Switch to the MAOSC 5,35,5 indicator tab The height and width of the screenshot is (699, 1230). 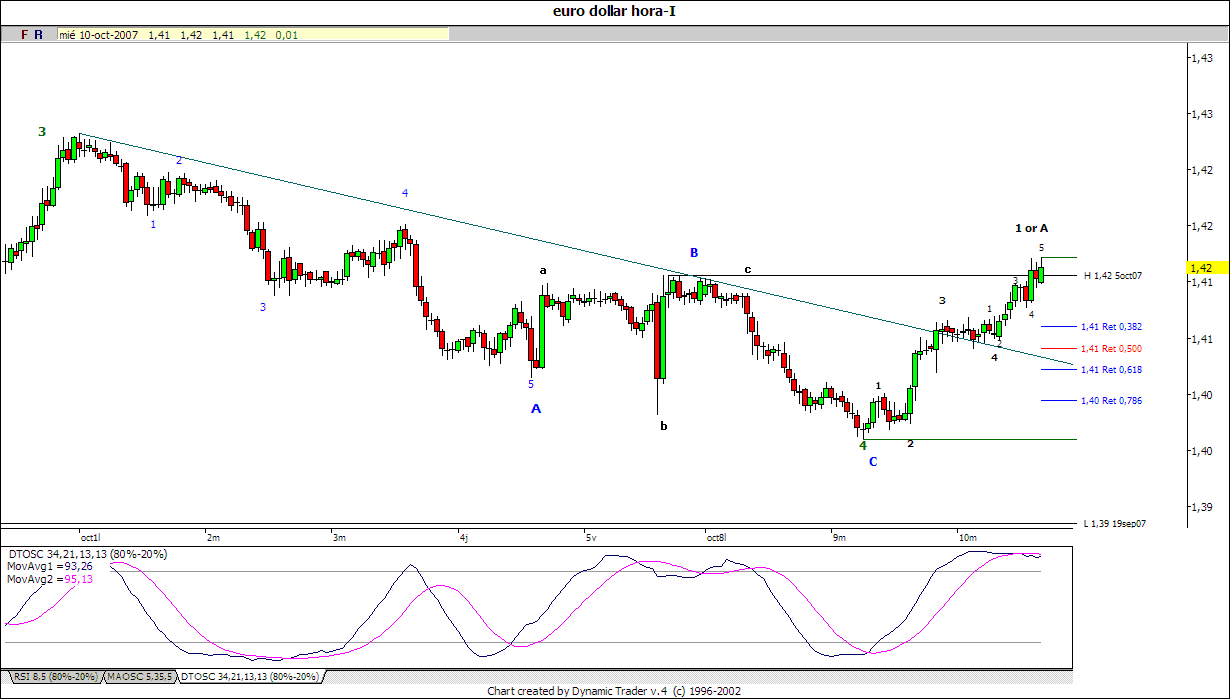coord(140,677)
